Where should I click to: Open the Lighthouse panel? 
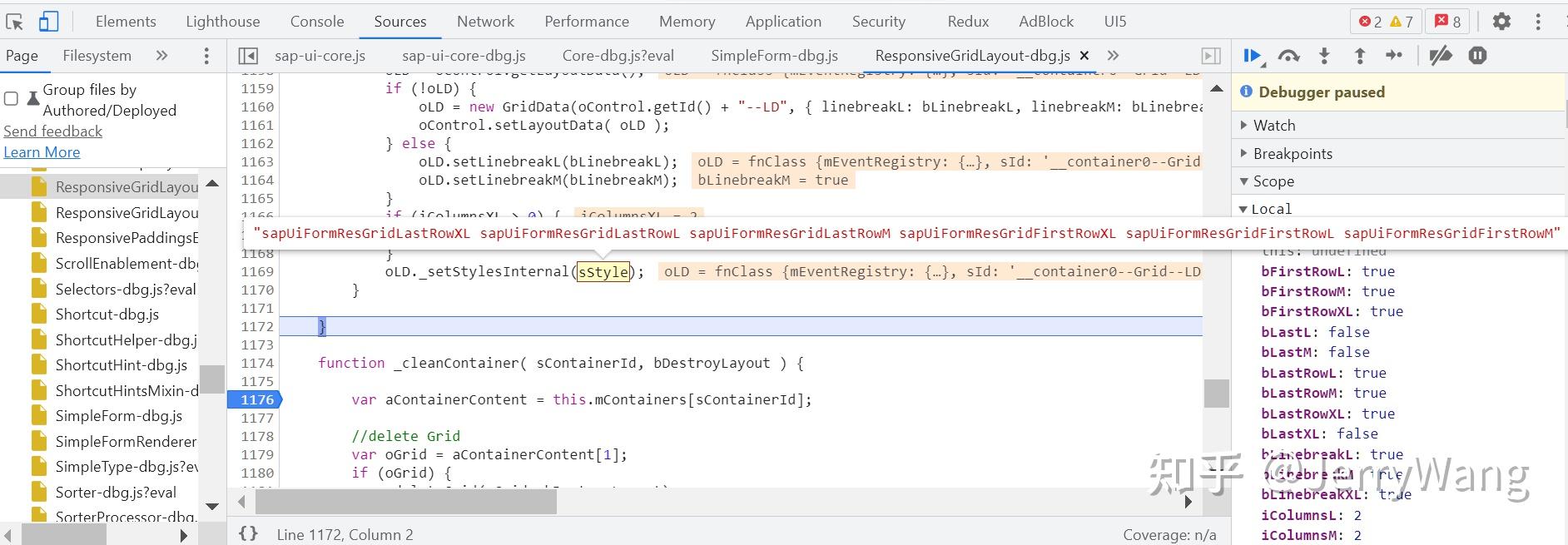click(223, 22)
